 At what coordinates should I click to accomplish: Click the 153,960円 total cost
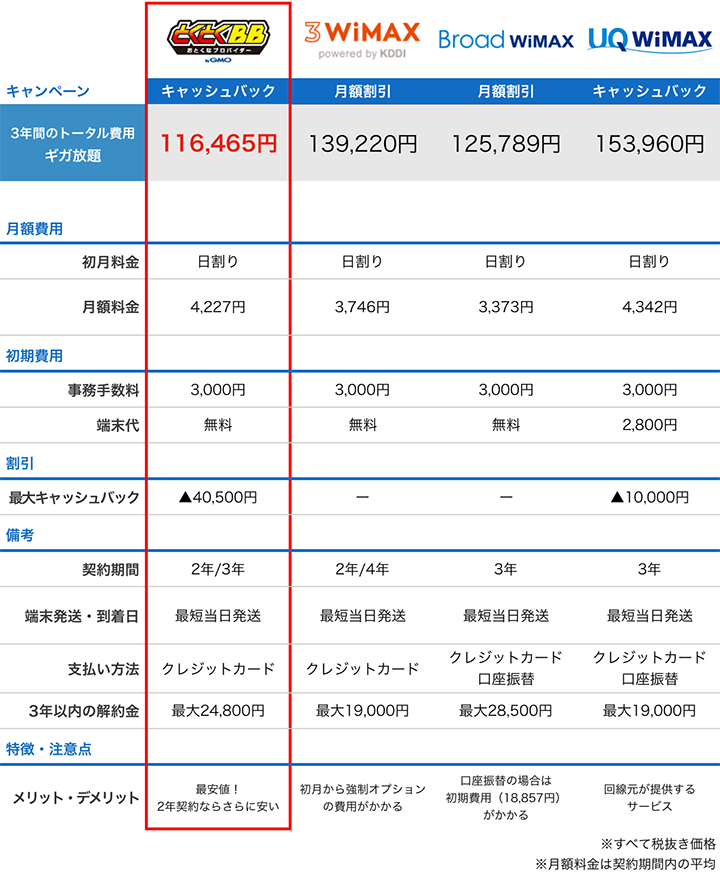pyautogui.click(x=650, y=144)
